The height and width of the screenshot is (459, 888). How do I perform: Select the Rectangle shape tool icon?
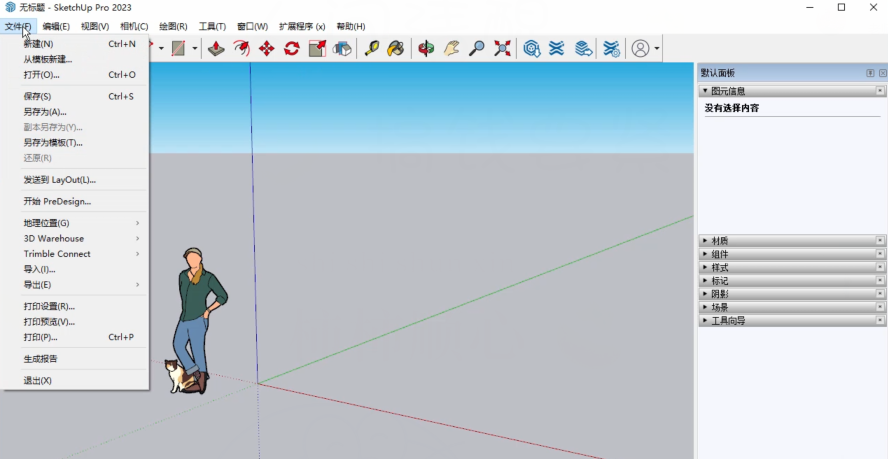(178, 48)
